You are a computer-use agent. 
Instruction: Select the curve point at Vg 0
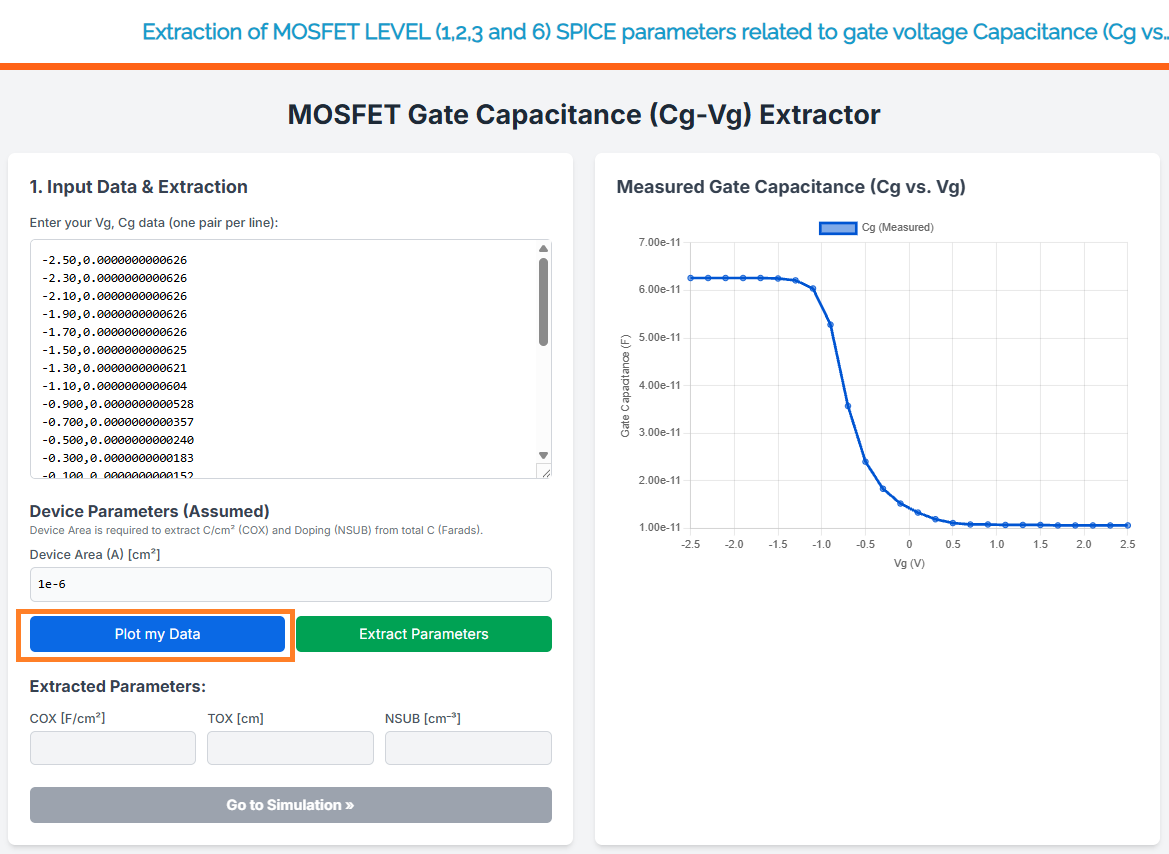[x=900, y=504]
